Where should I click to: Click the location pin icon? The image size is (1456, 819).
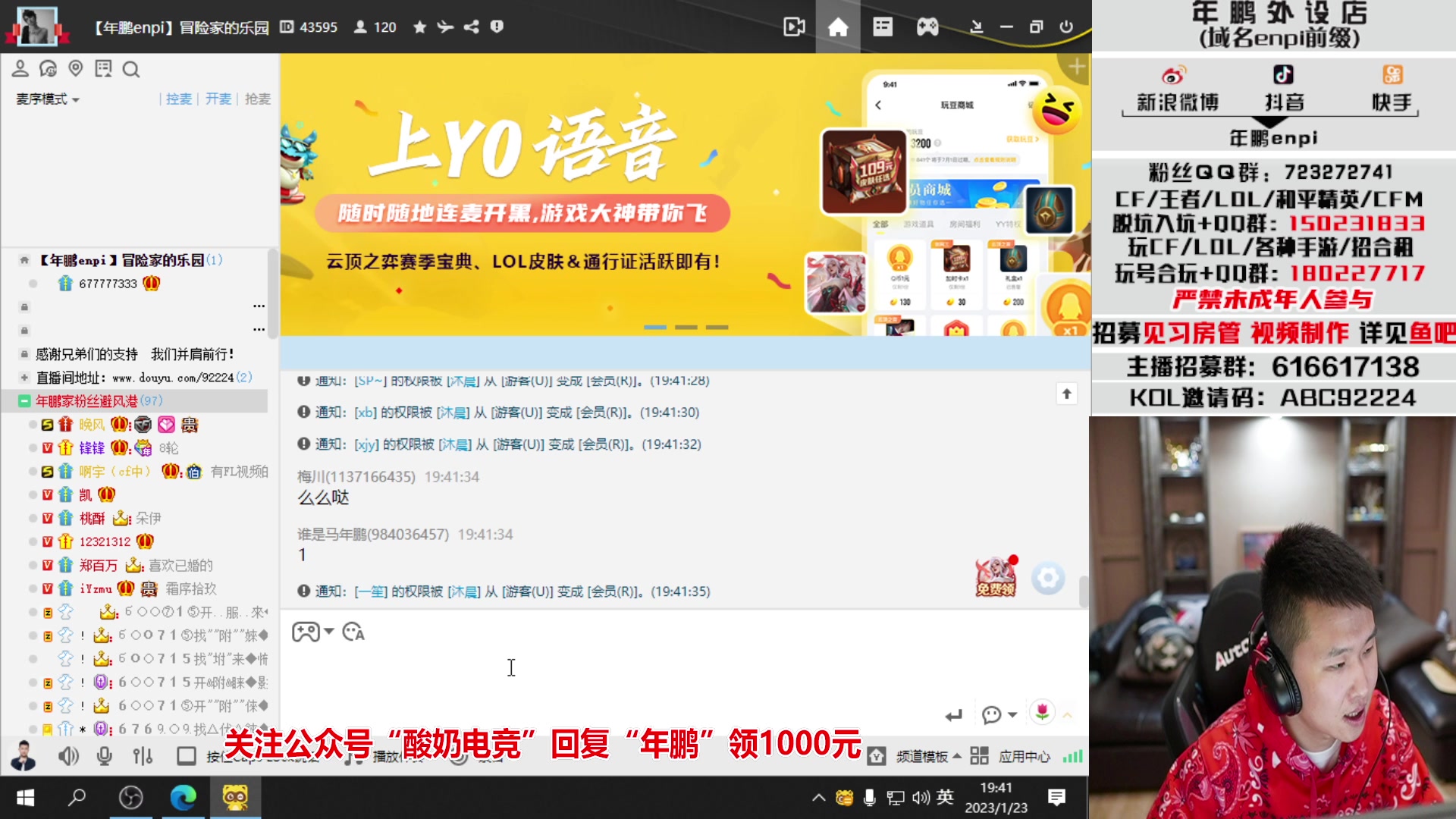click(x=75, y=69)
